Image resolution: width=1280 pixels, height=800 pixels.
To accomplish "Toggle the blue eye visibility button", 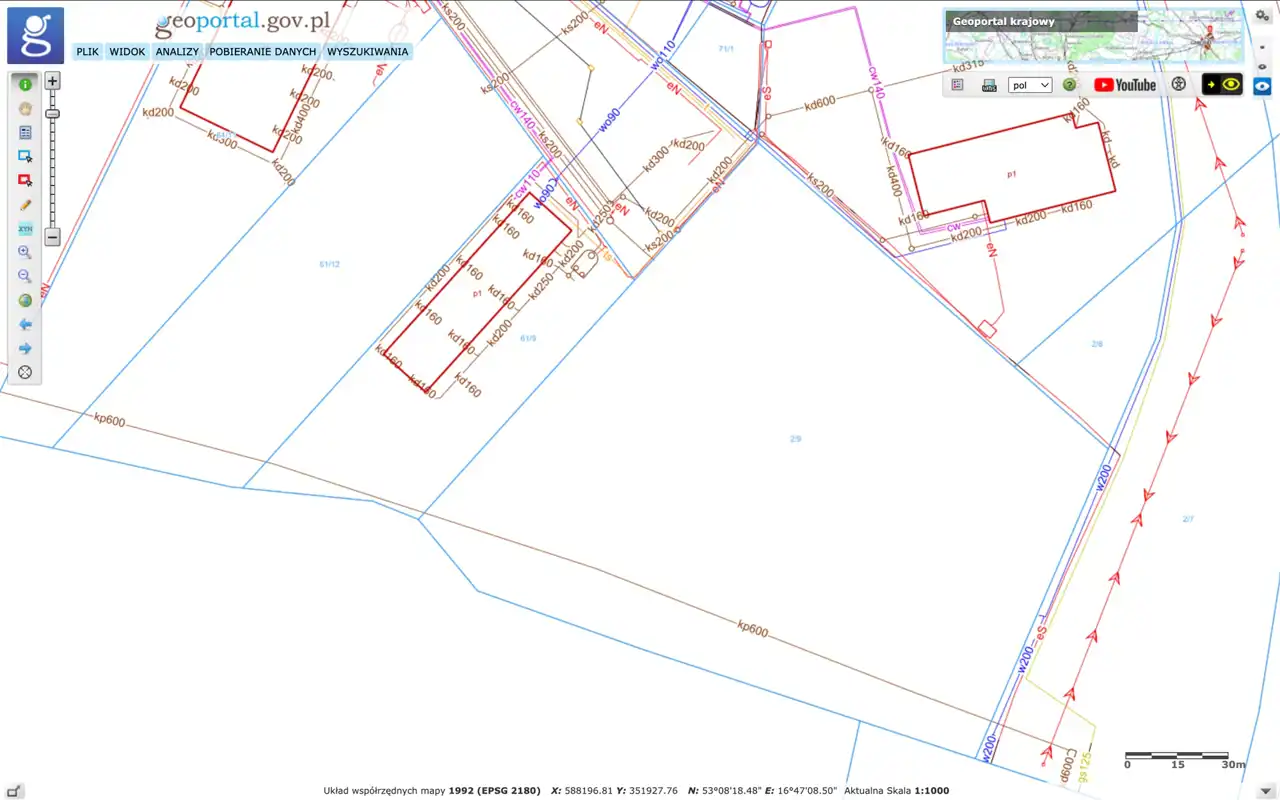I will (1262, 86).
